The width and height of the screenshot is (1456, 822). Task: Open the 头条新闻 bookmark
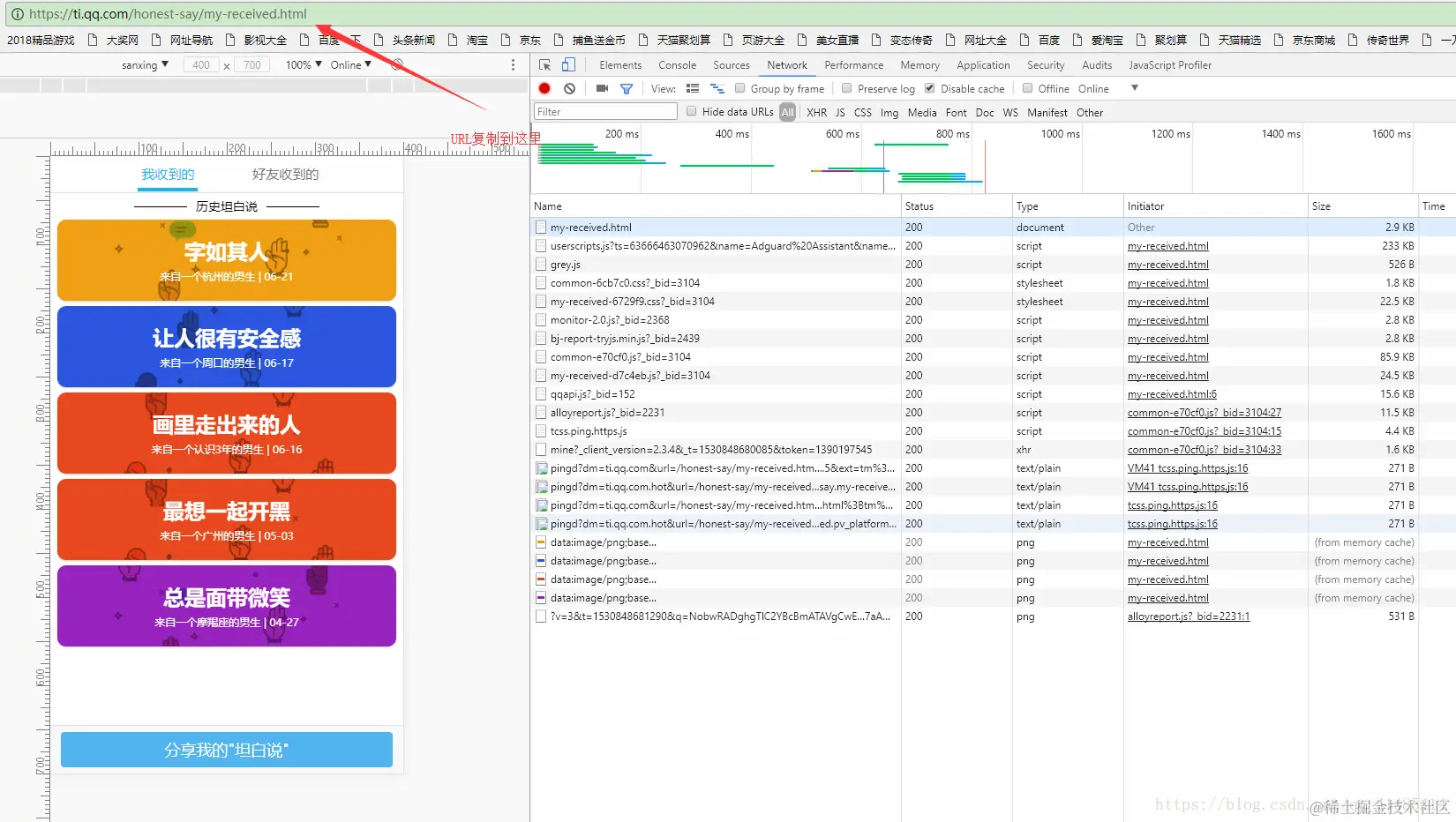(404, 41)
